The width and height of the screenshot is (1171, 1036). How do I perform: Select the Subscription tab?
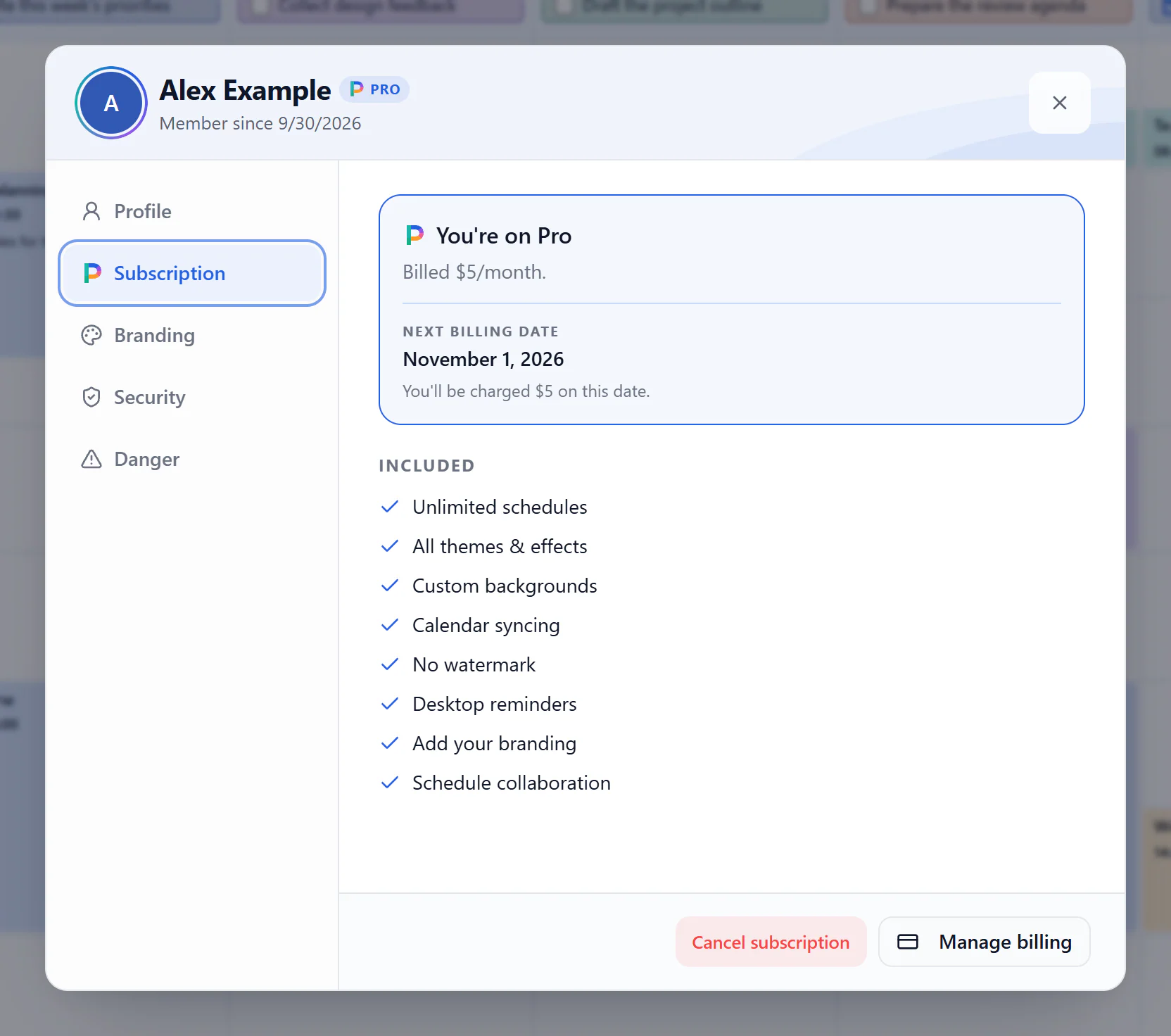pyautogui.click(x=192, y=273)
